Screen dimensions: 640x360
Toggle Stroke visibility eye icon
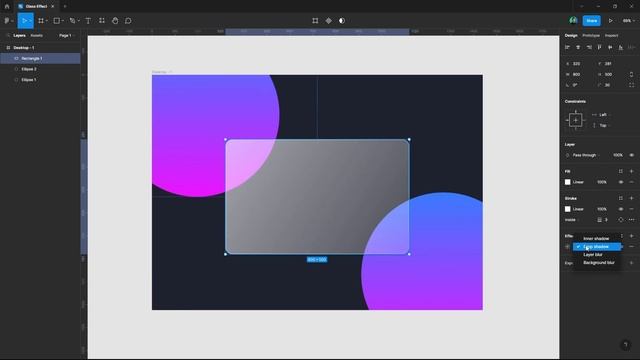pos(621,209)
